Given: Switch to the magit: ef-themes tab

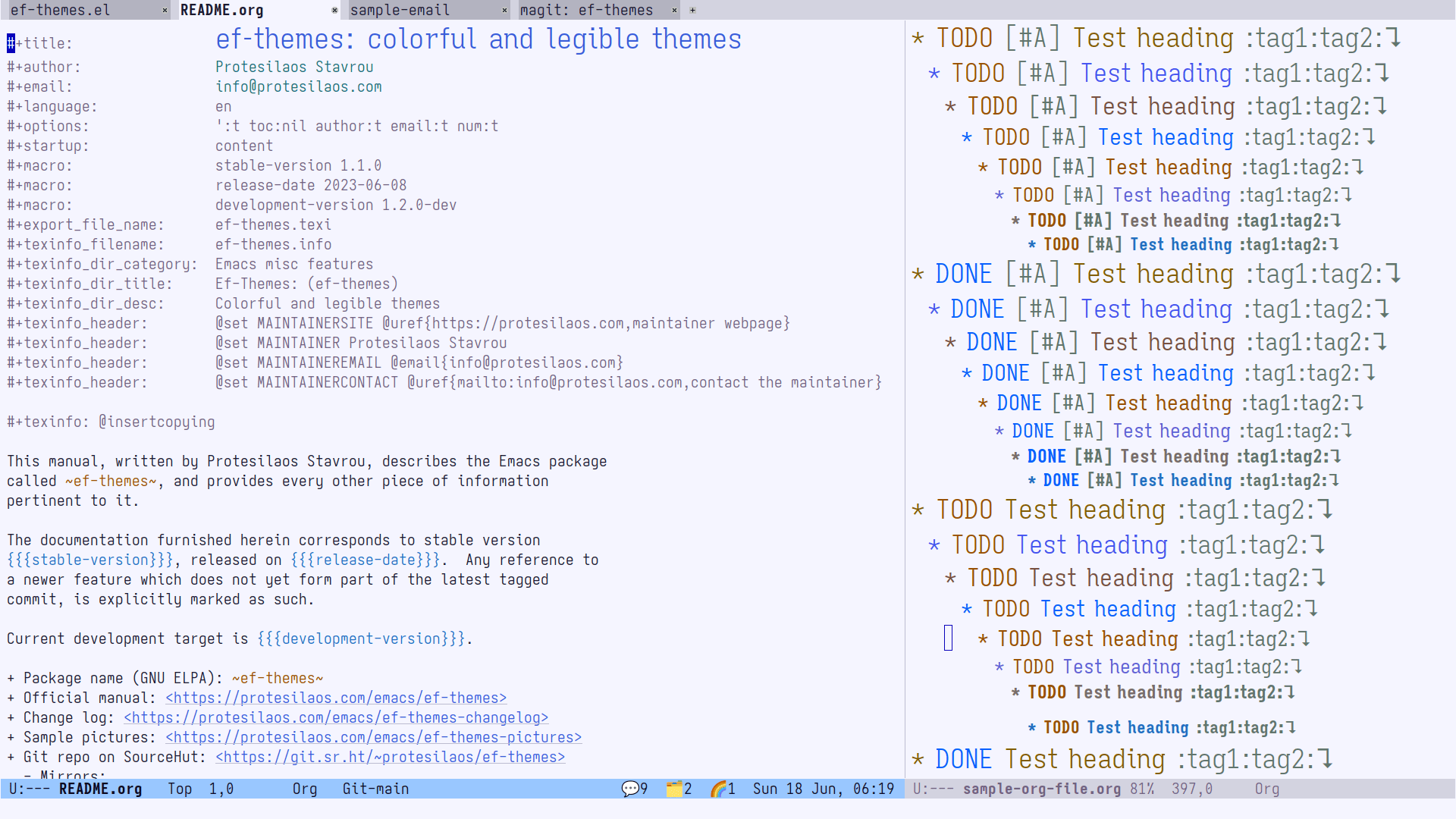Looking at the screenshot, I should tap(586, 10).
